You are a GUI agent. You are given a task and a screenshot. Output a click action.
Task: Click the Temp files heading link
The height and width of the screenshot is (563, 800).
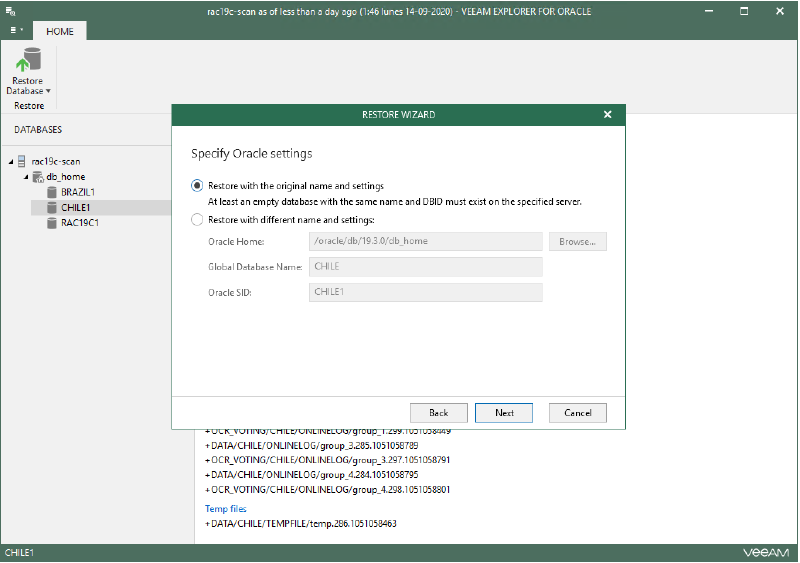[x=226, y=509]
